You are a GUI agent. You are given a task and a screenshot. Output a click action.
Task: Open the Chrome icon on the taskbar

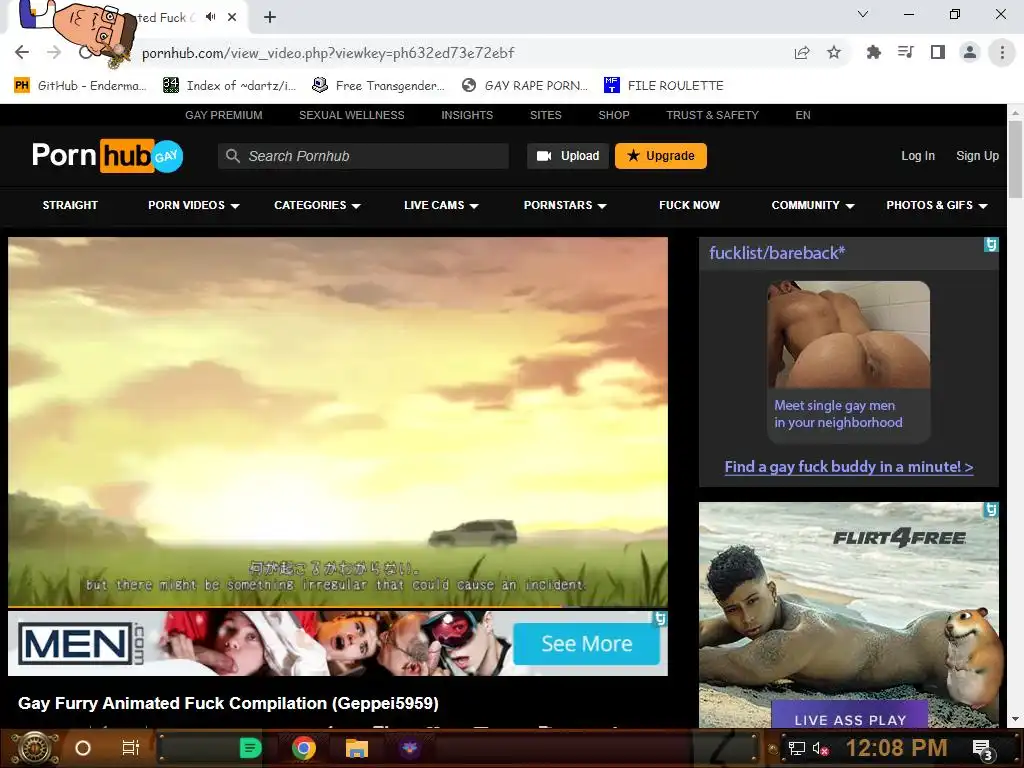pyautogui.click(x=304, y=748)
